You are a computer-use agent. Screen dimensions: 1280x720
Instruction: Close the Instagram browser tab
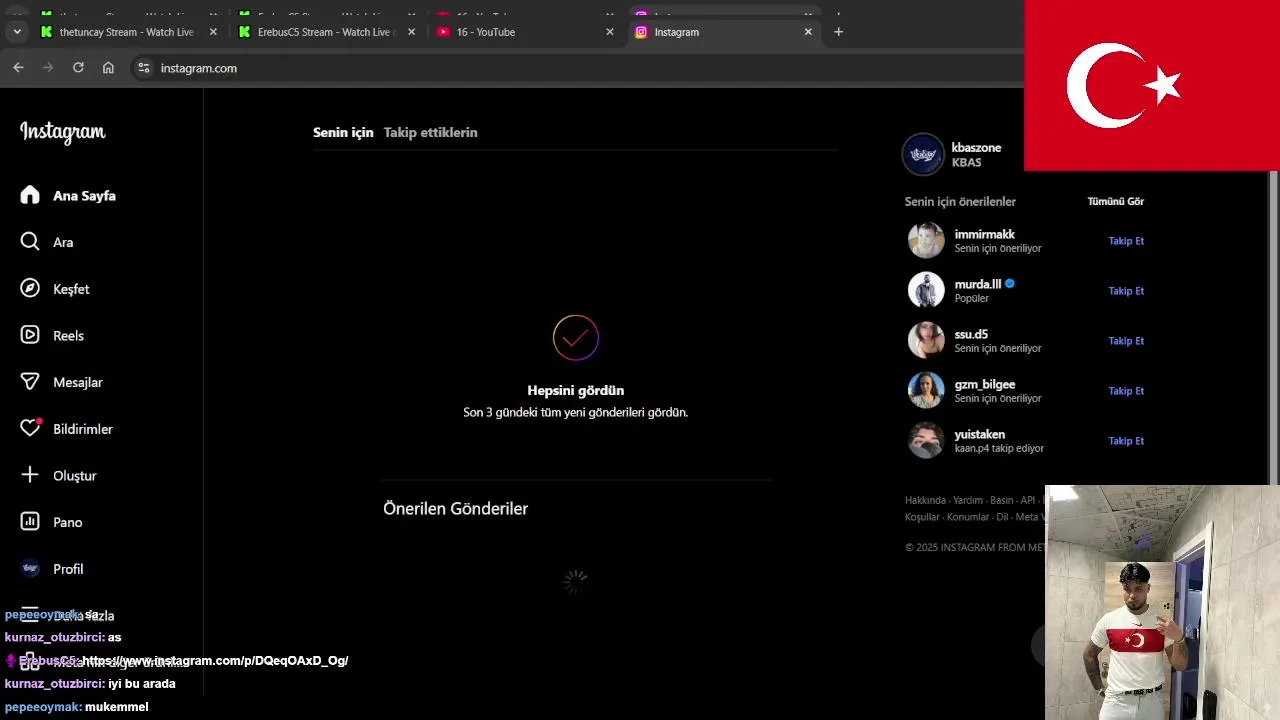(x=808, y=32)
